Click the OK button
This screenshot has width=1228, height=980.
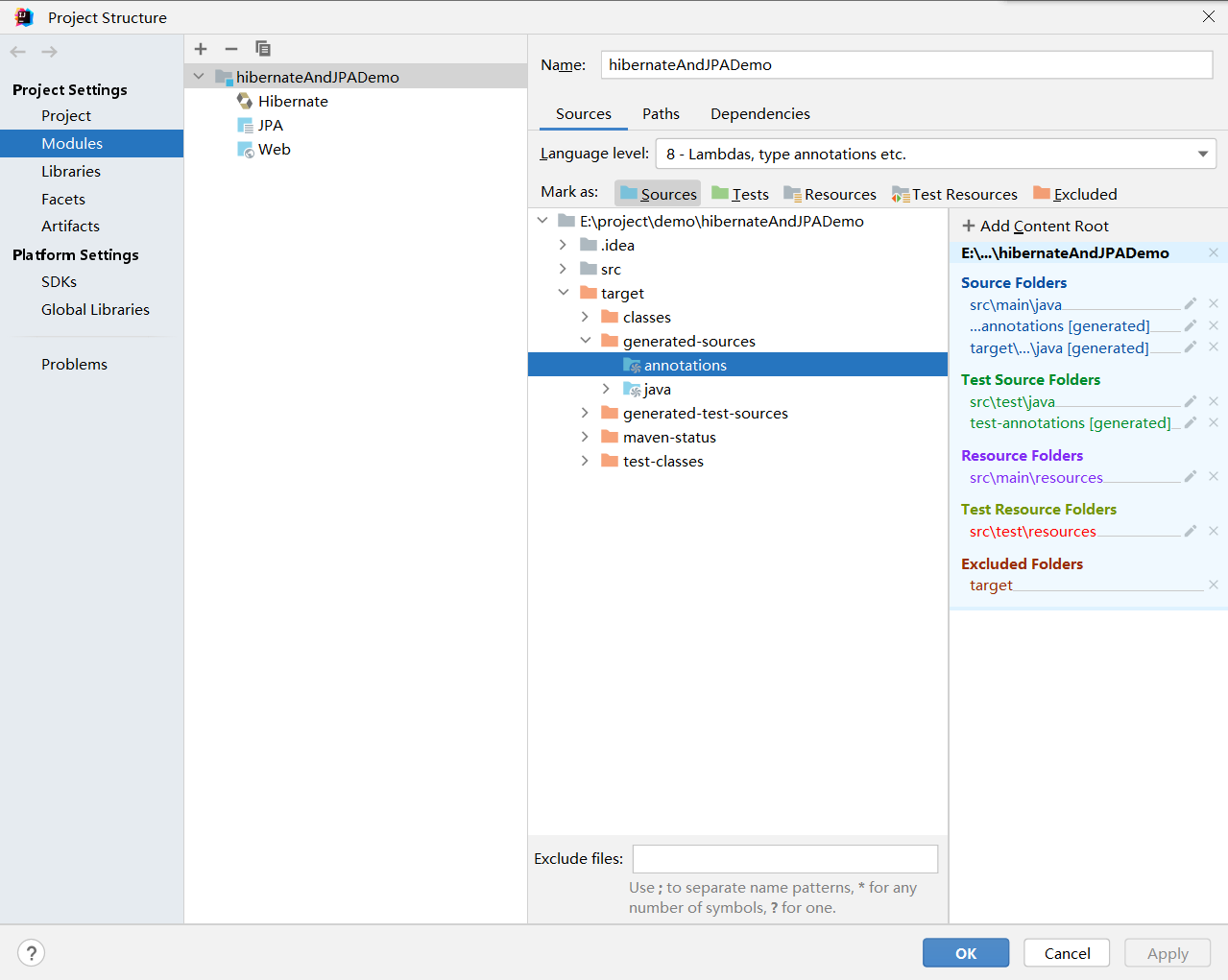(x=966, y=953)
